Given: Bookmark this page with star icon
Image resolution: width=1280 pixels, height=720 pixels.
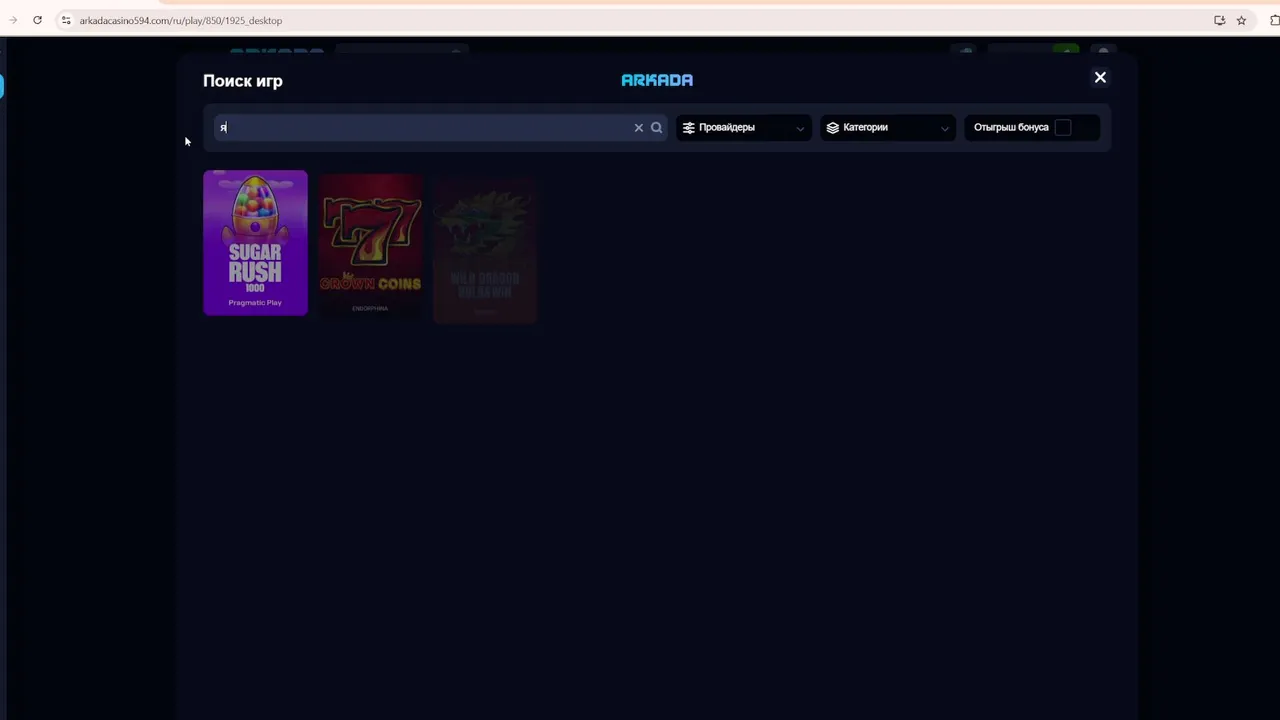Looking at the screenshot, I should (x=1241, y=20).
